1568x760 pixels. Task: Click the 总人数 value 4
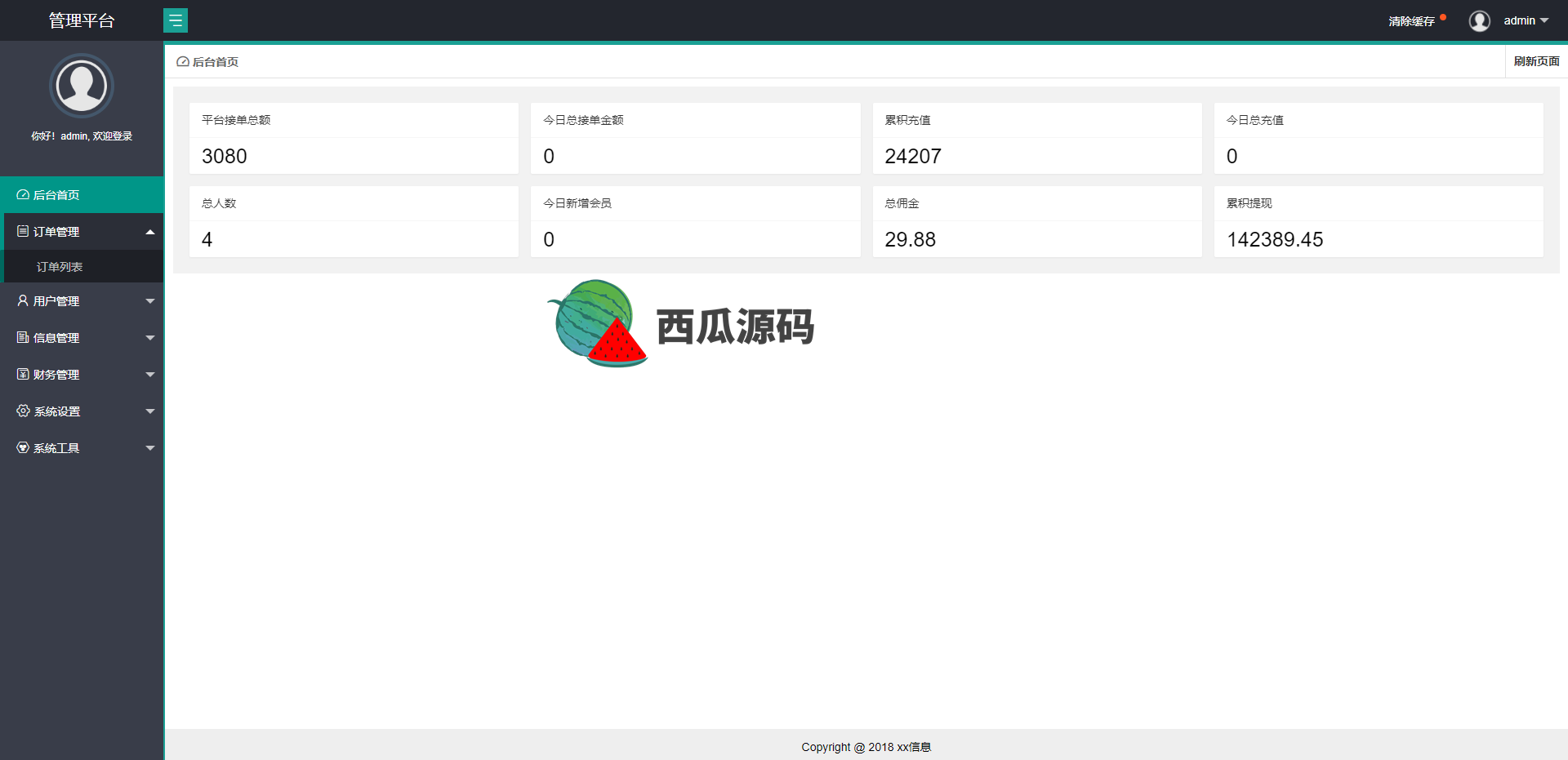point(207,239)
